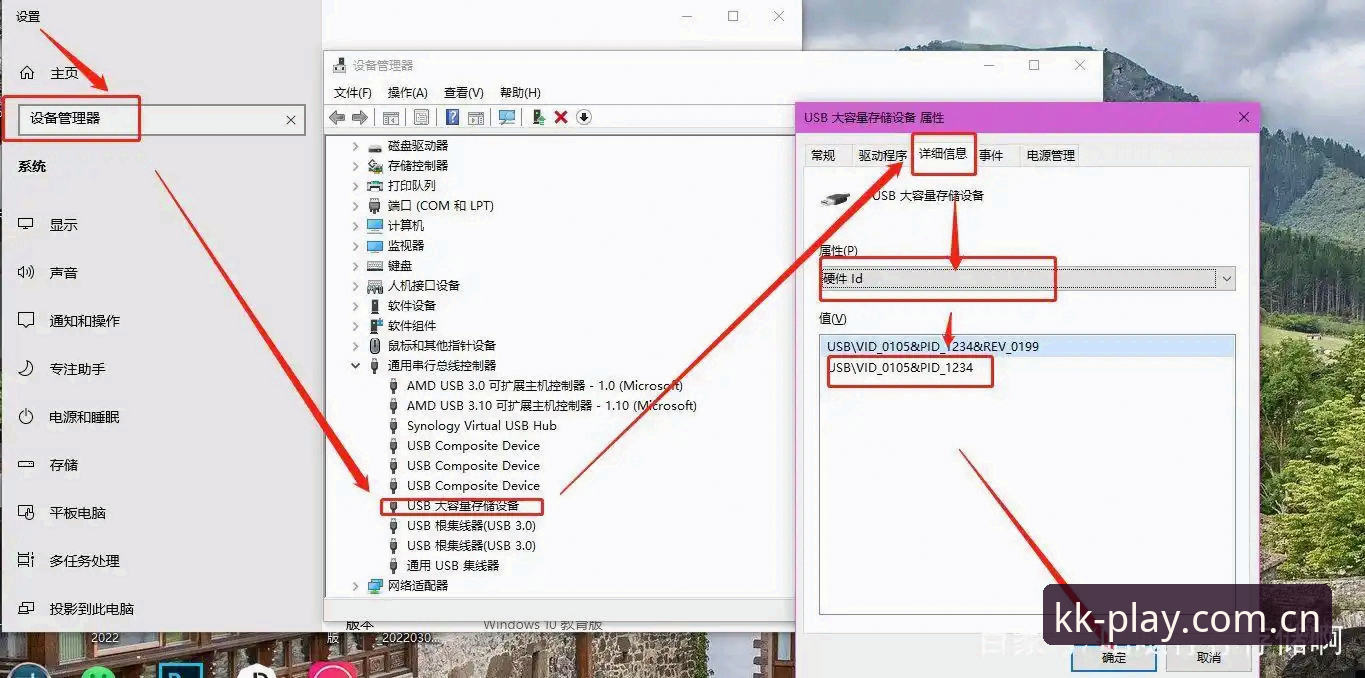The width and height of the screenshot is (1365, 678).
Task: Click the 网络适配器 network adapter icon
Action: click(x=375, y=586)
